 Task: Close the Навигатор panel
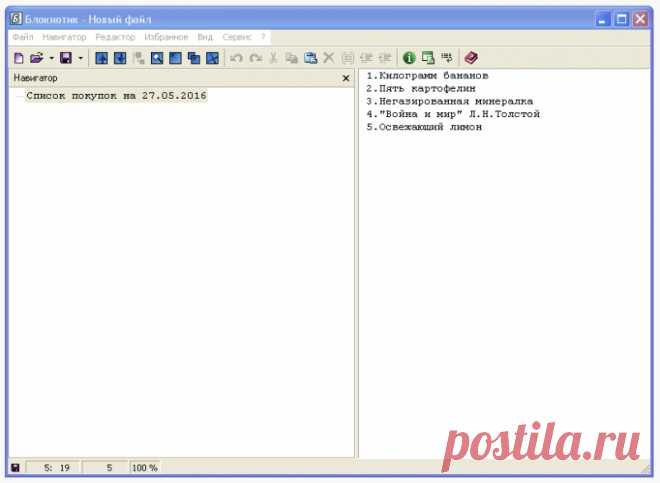(346, 78)
